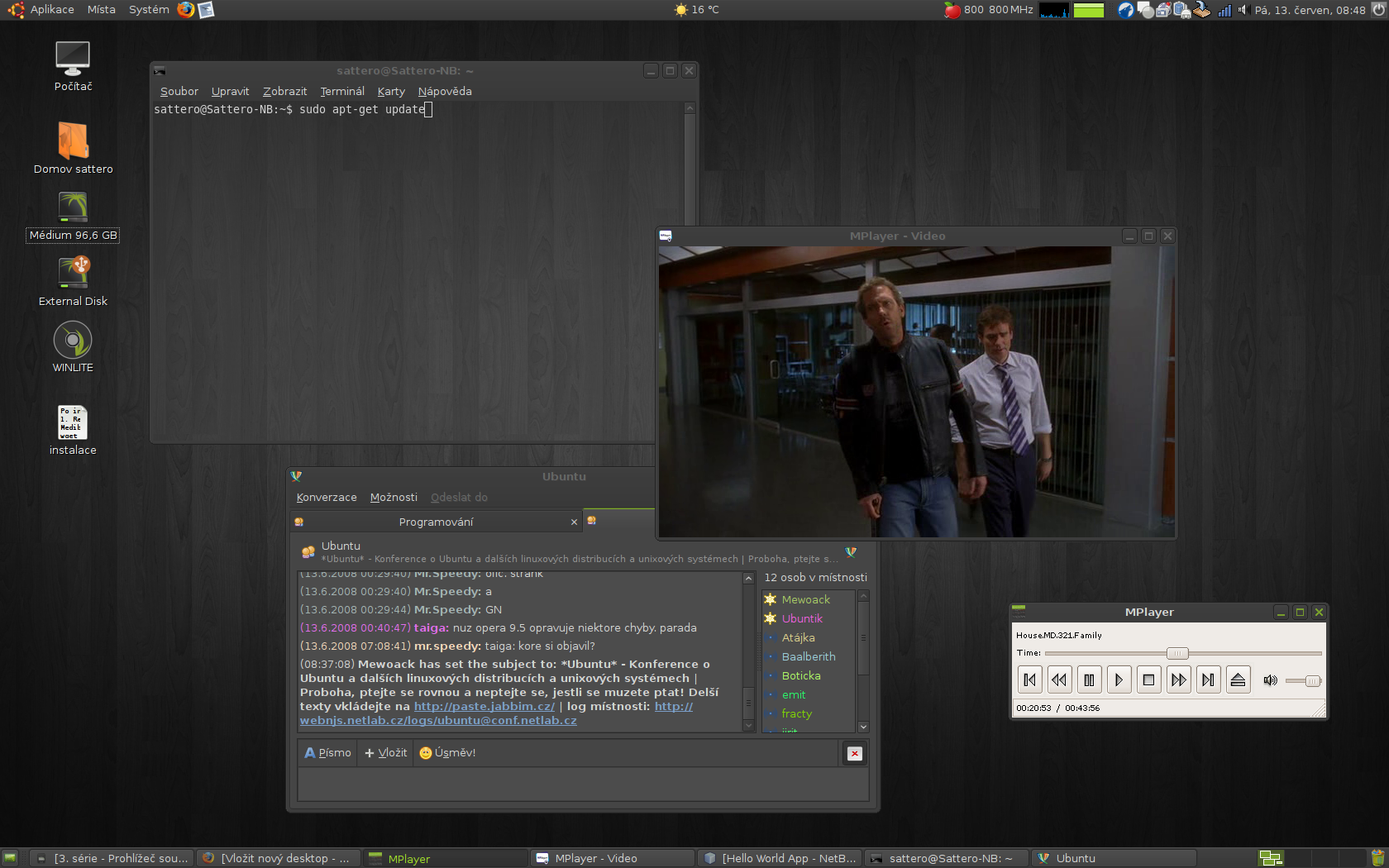The image size is (1389, 868).
Task: Select the WINLITE disc icon
Action: tap(73, 347)
